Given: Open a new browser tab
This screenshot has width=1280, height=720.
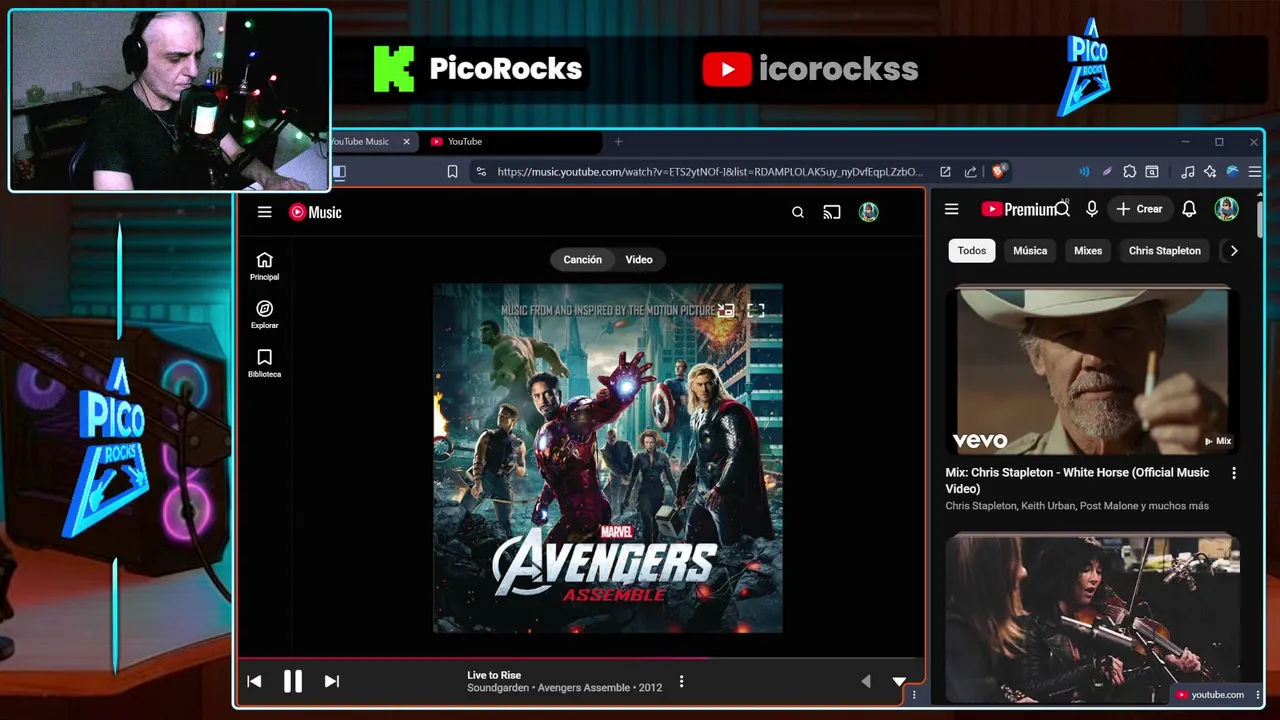Looking at the screenshot, I should point(618,142).
